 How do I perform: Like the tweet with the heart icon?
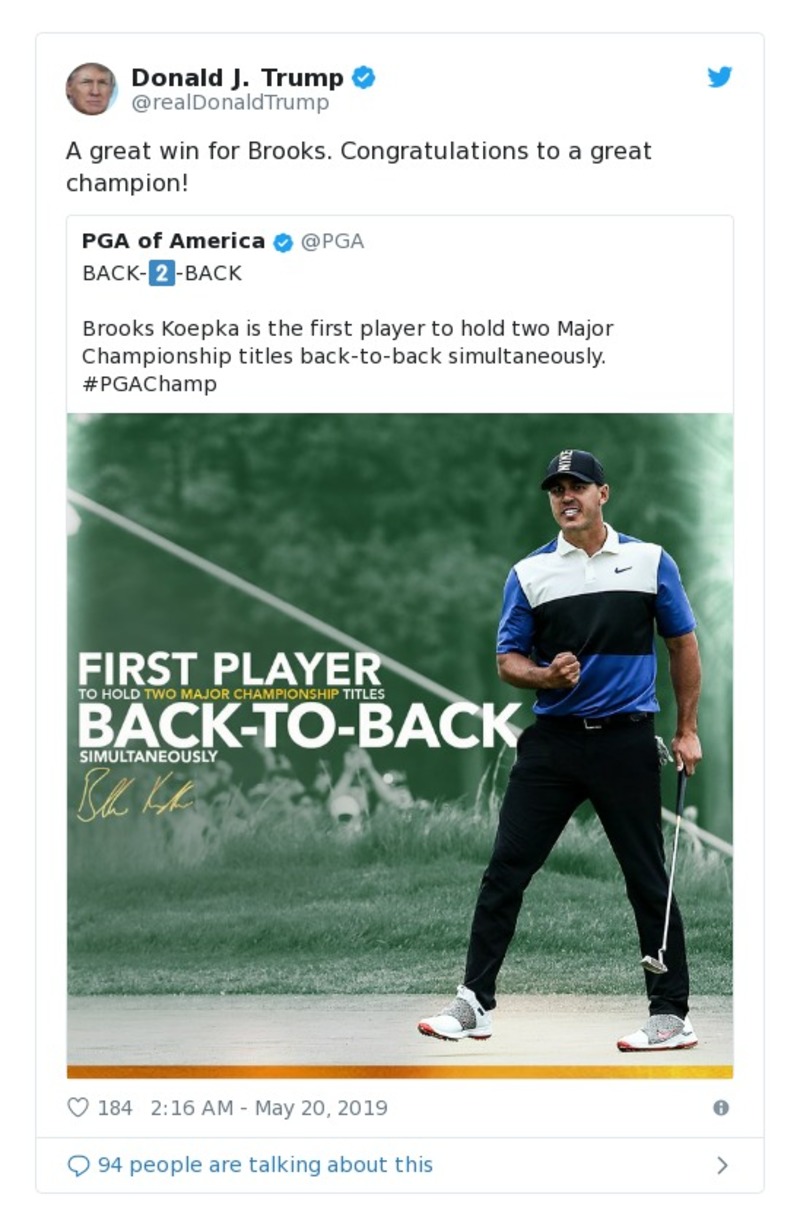click(78, 1108)
